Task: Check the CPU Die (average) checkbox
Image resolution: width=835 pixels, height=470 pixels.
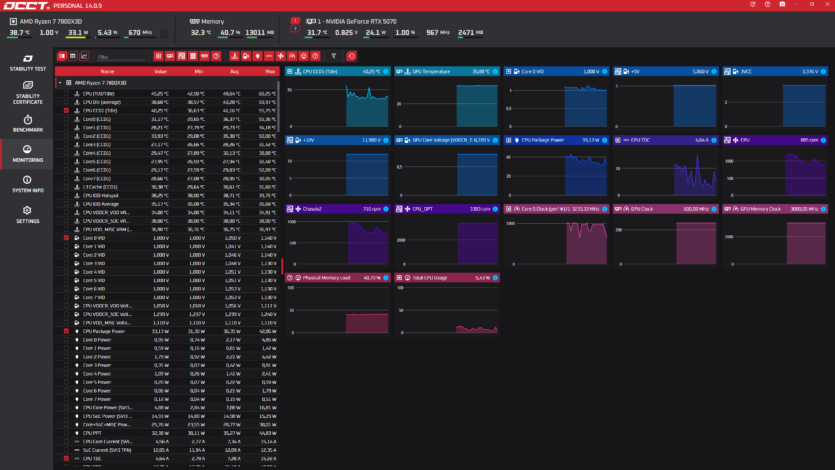Action: (66, 102)
